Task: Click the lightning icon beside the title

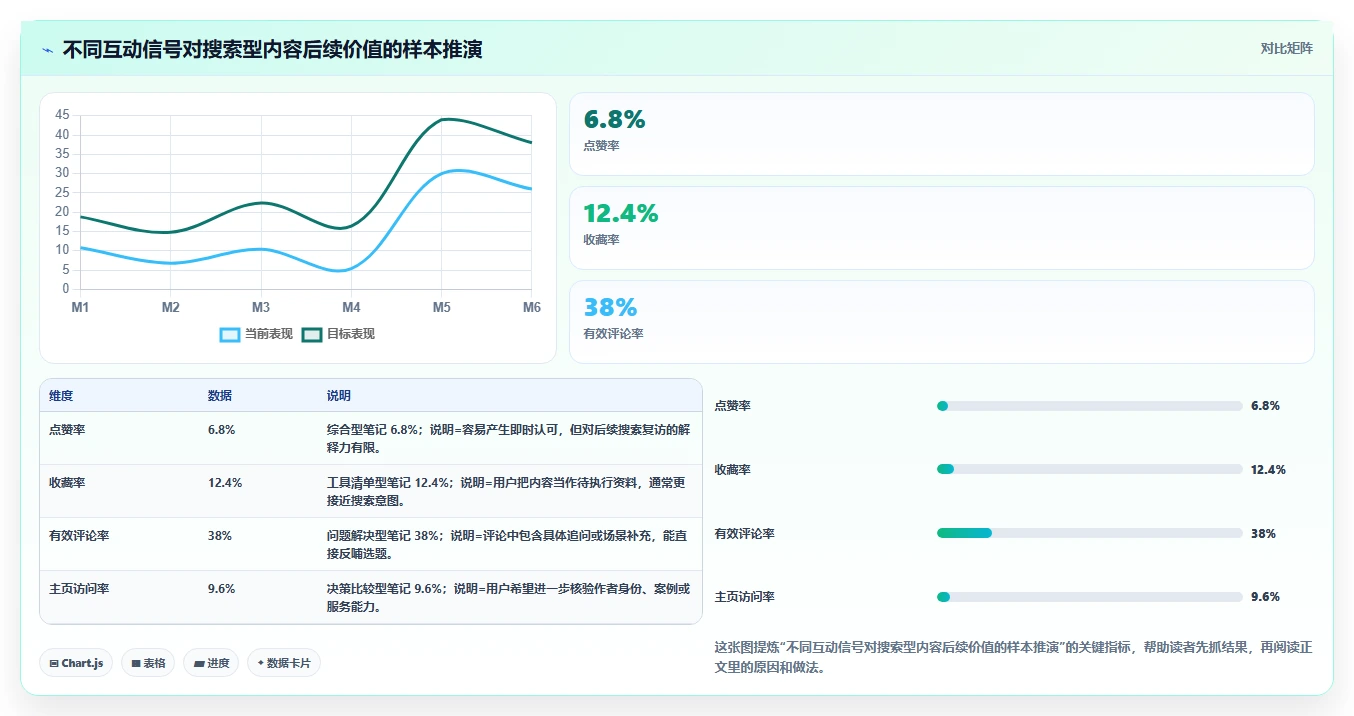Action: point(48,49)
